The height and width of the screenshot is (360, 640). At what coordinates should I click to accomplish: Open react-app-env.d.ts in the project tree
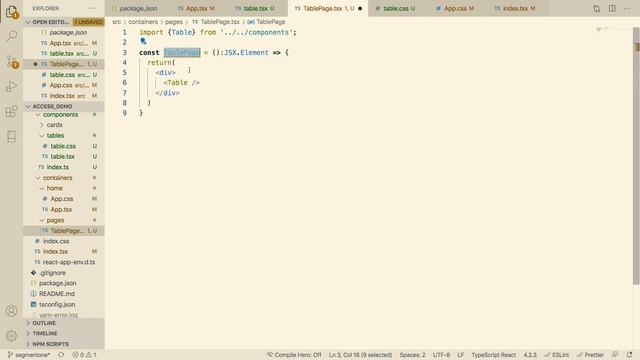point(64,262)
